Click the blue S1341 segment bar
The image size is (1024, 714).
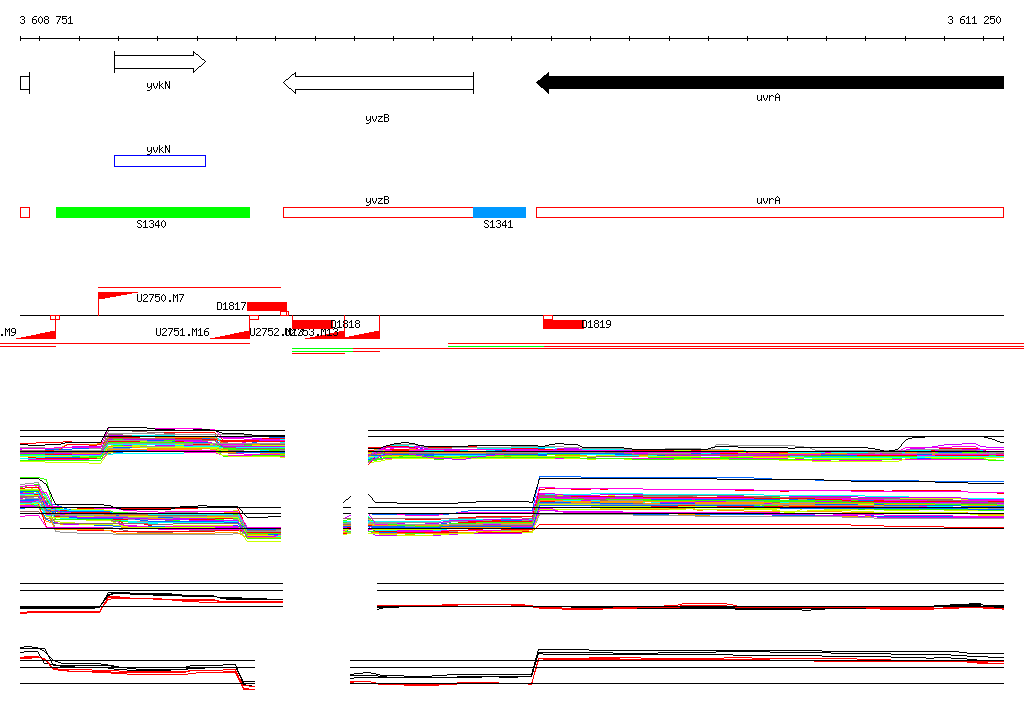[x=500, y=212]
